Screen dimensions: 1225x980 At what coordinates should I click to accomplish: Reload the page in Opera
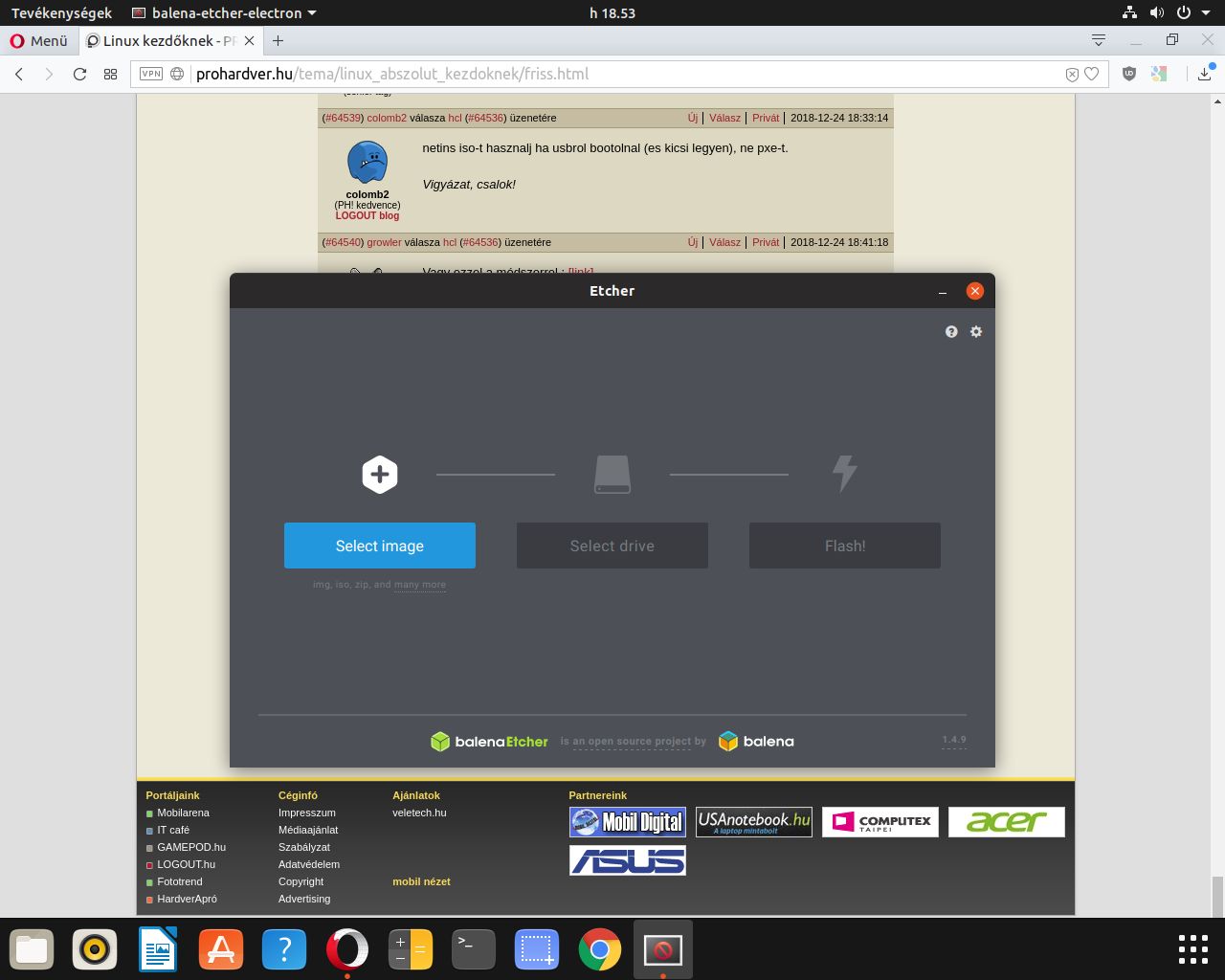(80, 74)
